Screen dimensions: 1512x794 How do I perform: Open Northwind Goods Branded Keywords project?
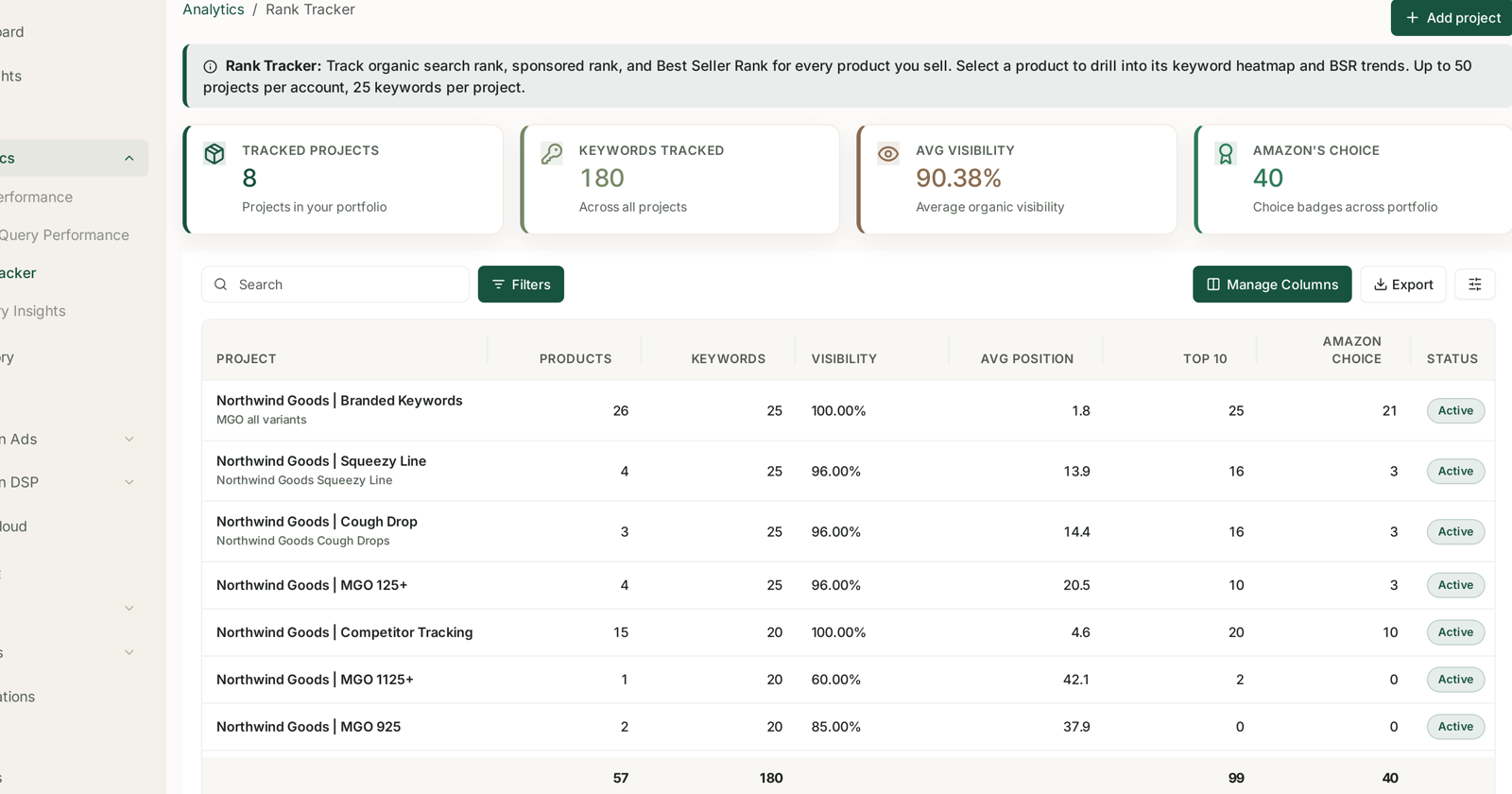click(x=339, y=401)
